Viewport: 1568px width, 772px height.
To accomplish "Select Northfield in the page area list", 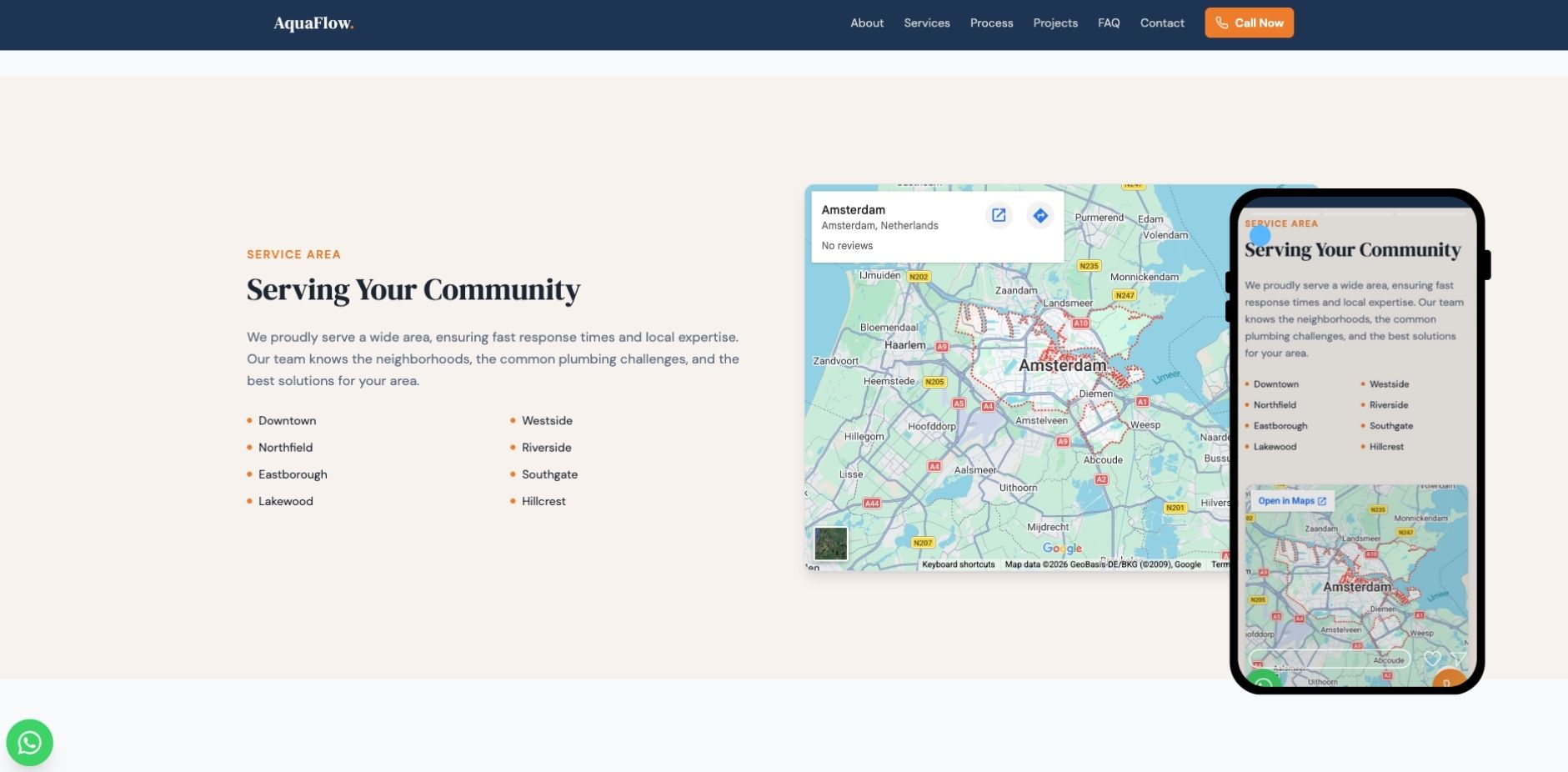I will point(286,448).
